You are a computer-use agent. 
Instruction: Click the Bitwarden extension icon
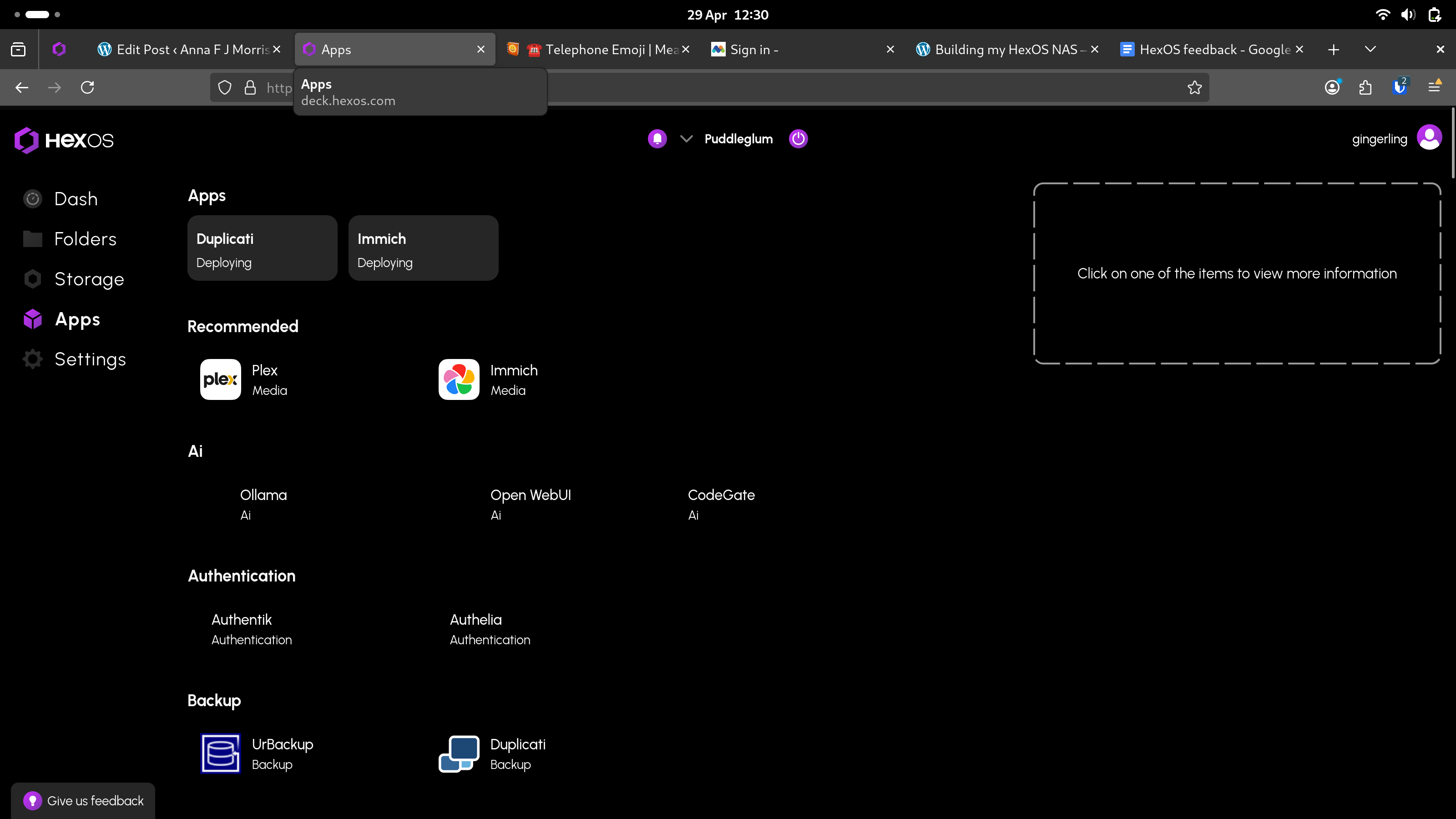[1400, 86]
